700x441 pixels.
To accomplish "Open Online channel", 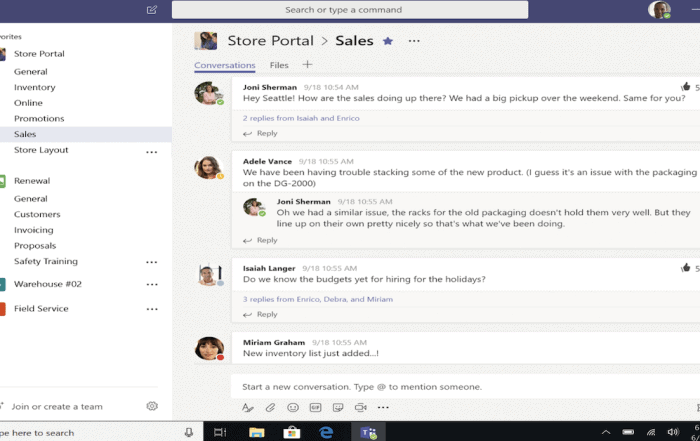I will pos(28,103).
